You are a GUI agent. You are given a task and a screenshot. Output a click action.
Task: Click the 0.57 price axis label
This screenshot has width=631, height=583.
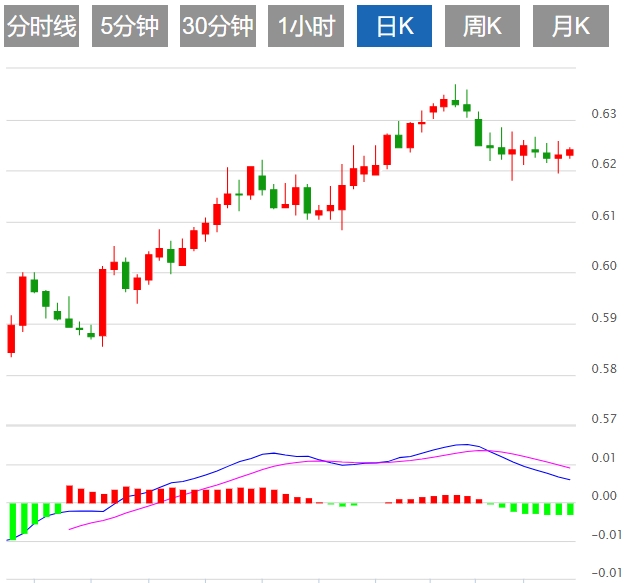click(604, 419)
